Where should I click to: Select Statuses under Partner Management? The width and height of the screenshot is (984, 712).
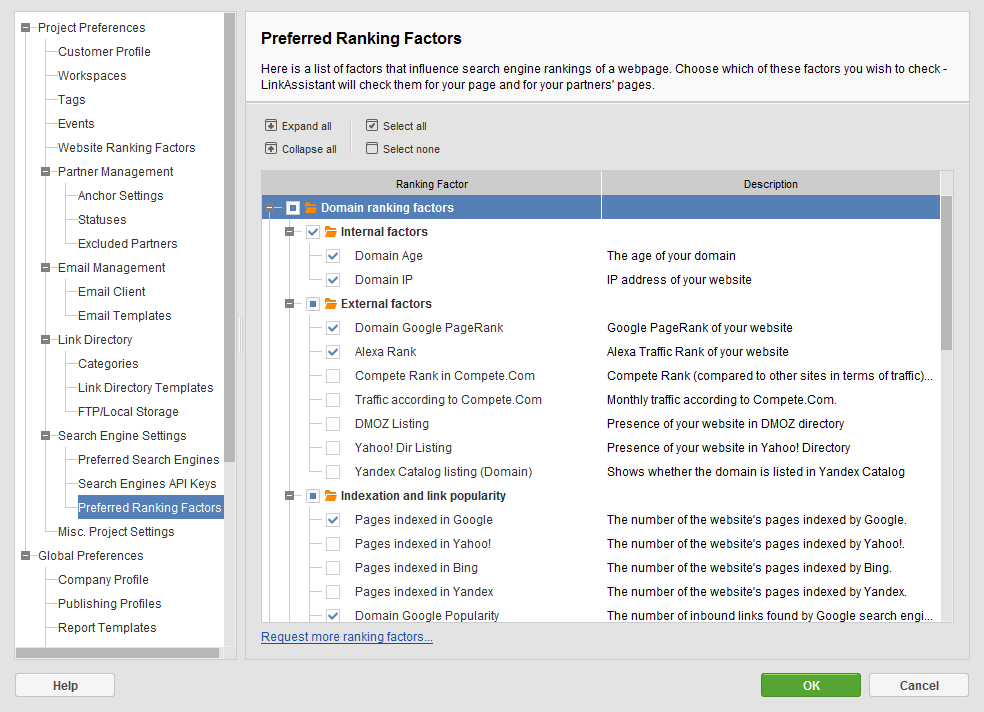102,220
